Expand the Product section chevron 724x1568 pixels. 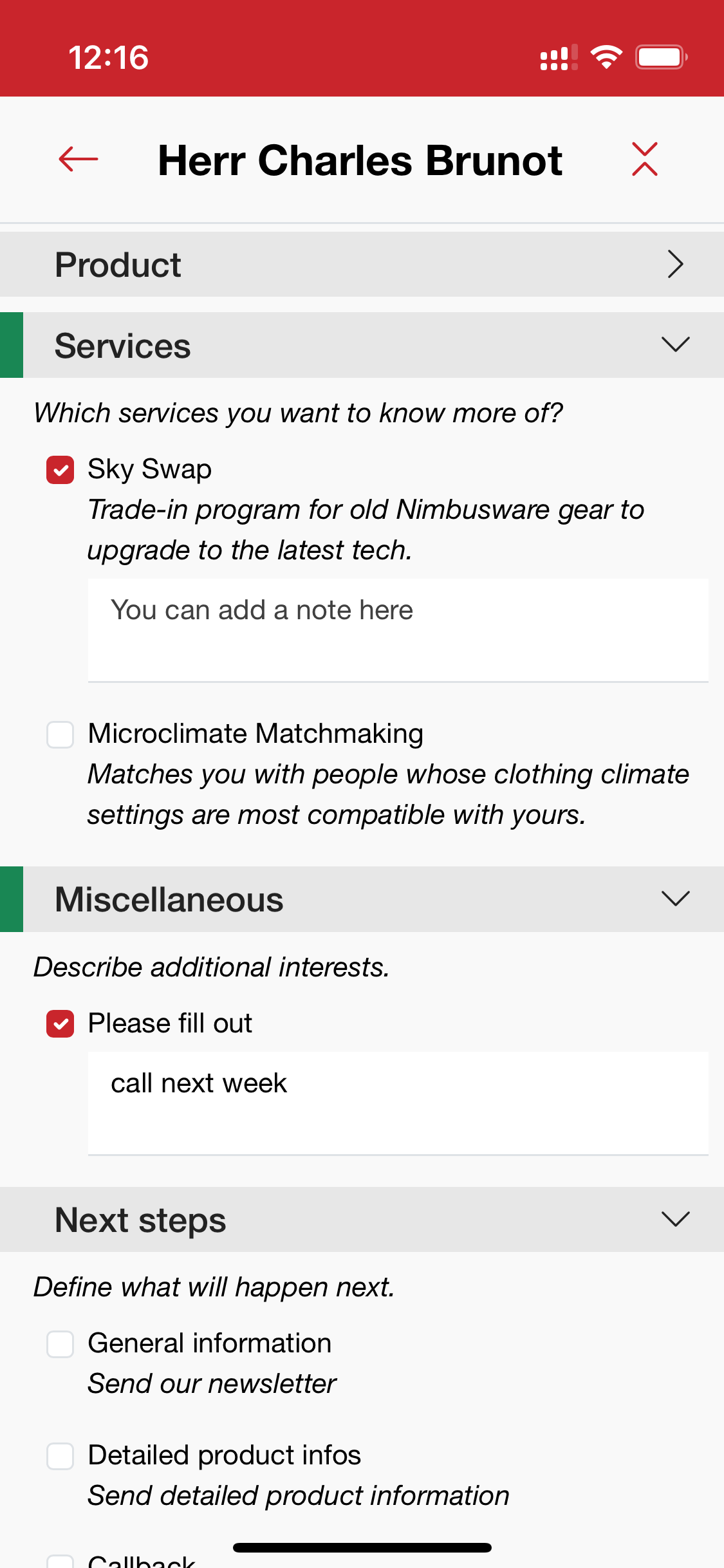675,264
